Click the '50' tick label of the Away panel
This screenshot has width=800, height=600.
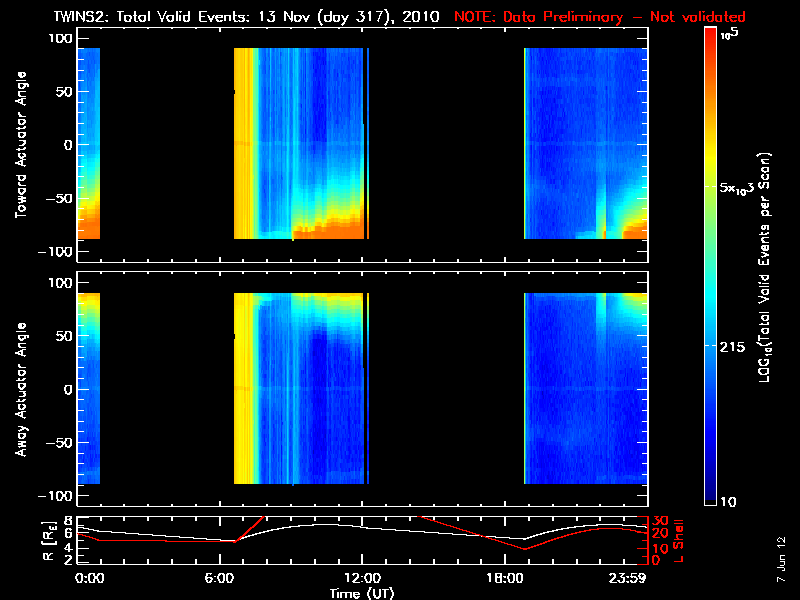point(65,336)
